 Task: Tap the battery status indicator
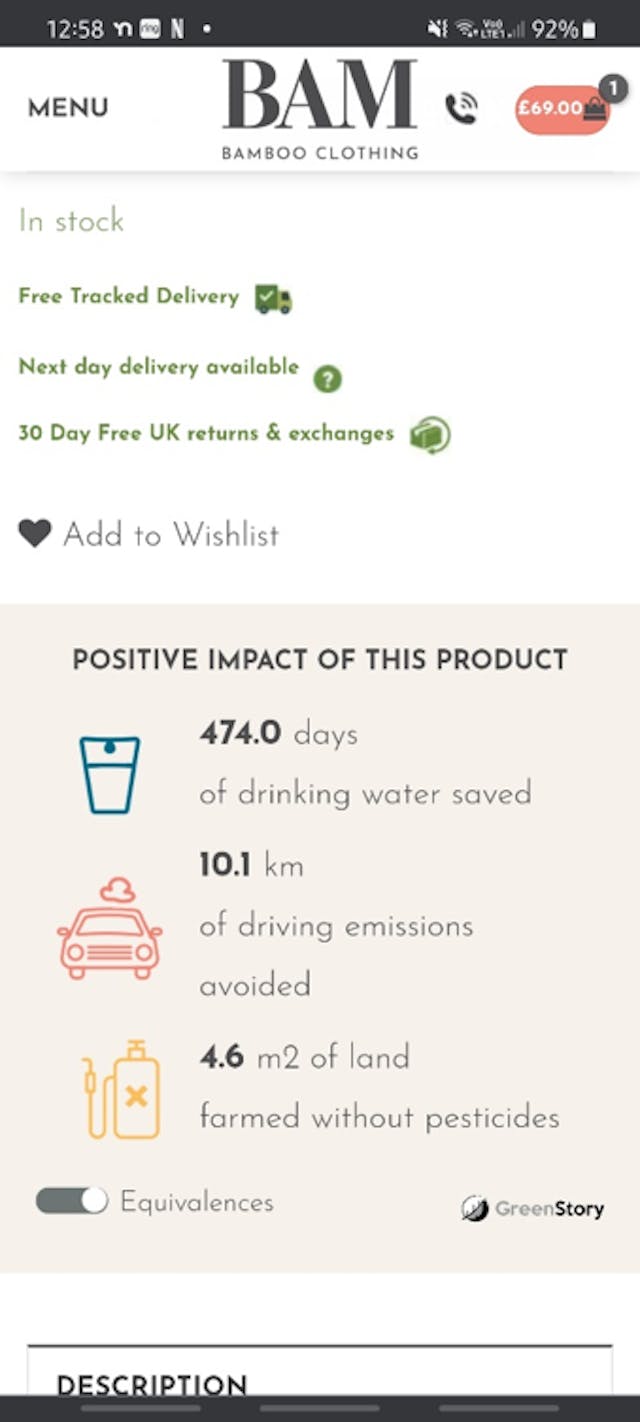[589, 29]
